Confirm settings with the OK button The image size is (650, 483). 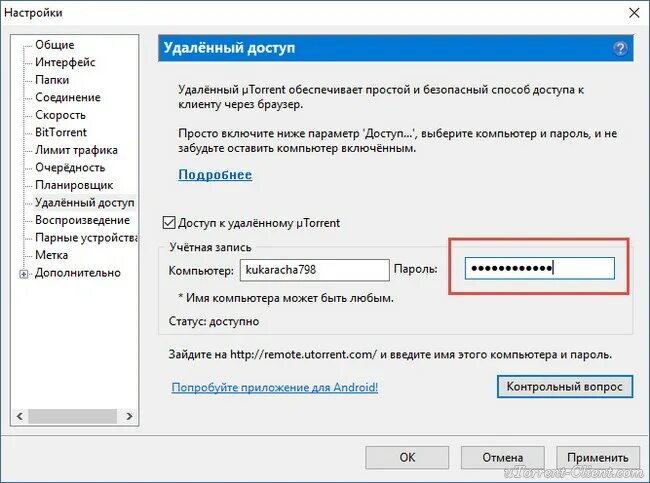click(x=407, y=457)
